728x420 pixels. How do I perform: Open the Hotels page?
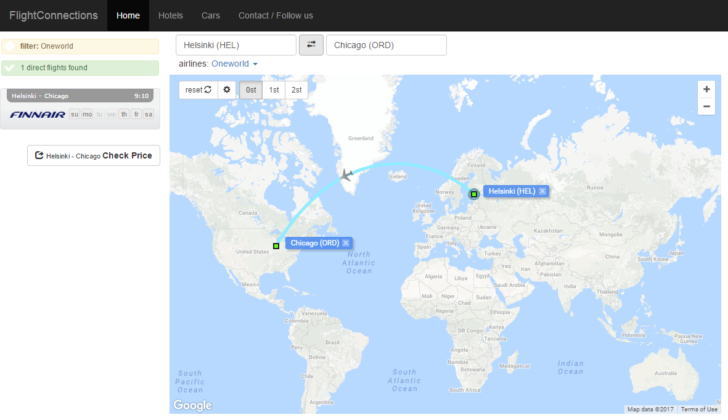click(x=170, y=15)
